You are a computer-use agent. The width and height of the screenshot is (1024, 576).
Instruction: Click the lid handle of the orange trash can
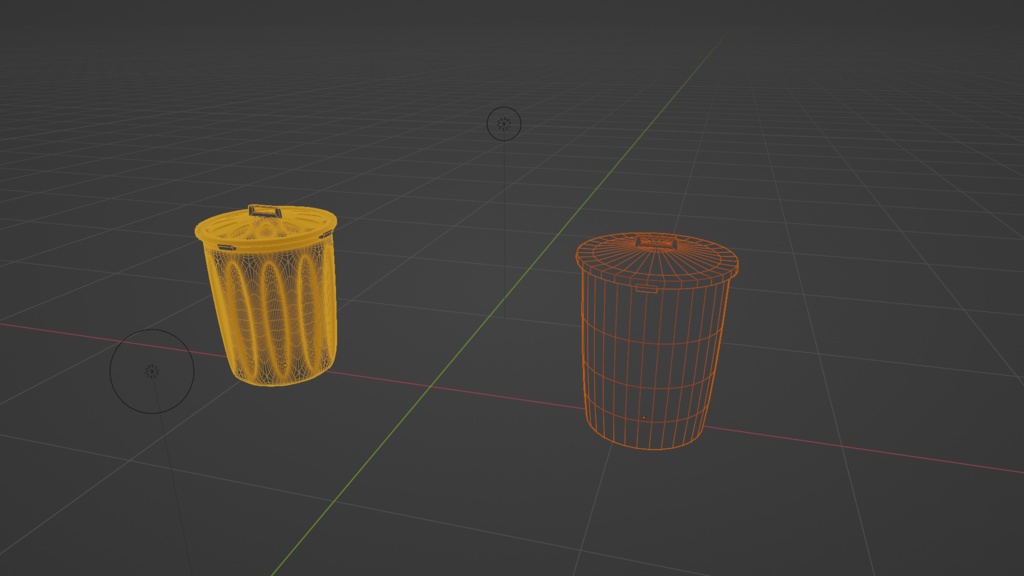pos(657,242)
